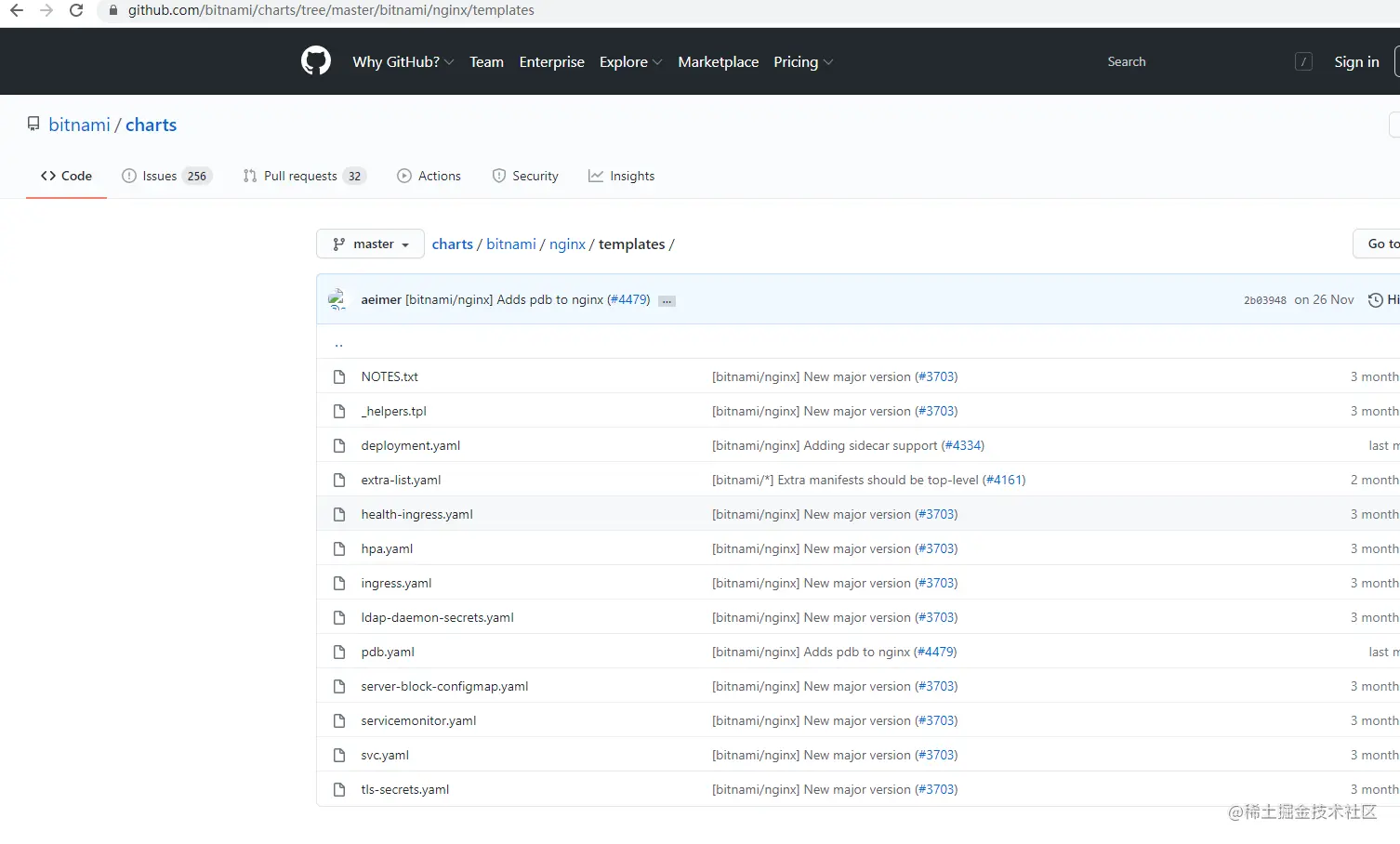Reload the page with refresh icon

point(76,10)
